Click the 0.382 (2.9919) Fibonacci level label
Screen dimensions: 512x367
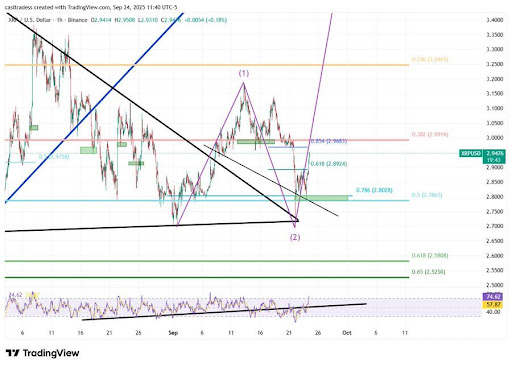pos(430,134)
